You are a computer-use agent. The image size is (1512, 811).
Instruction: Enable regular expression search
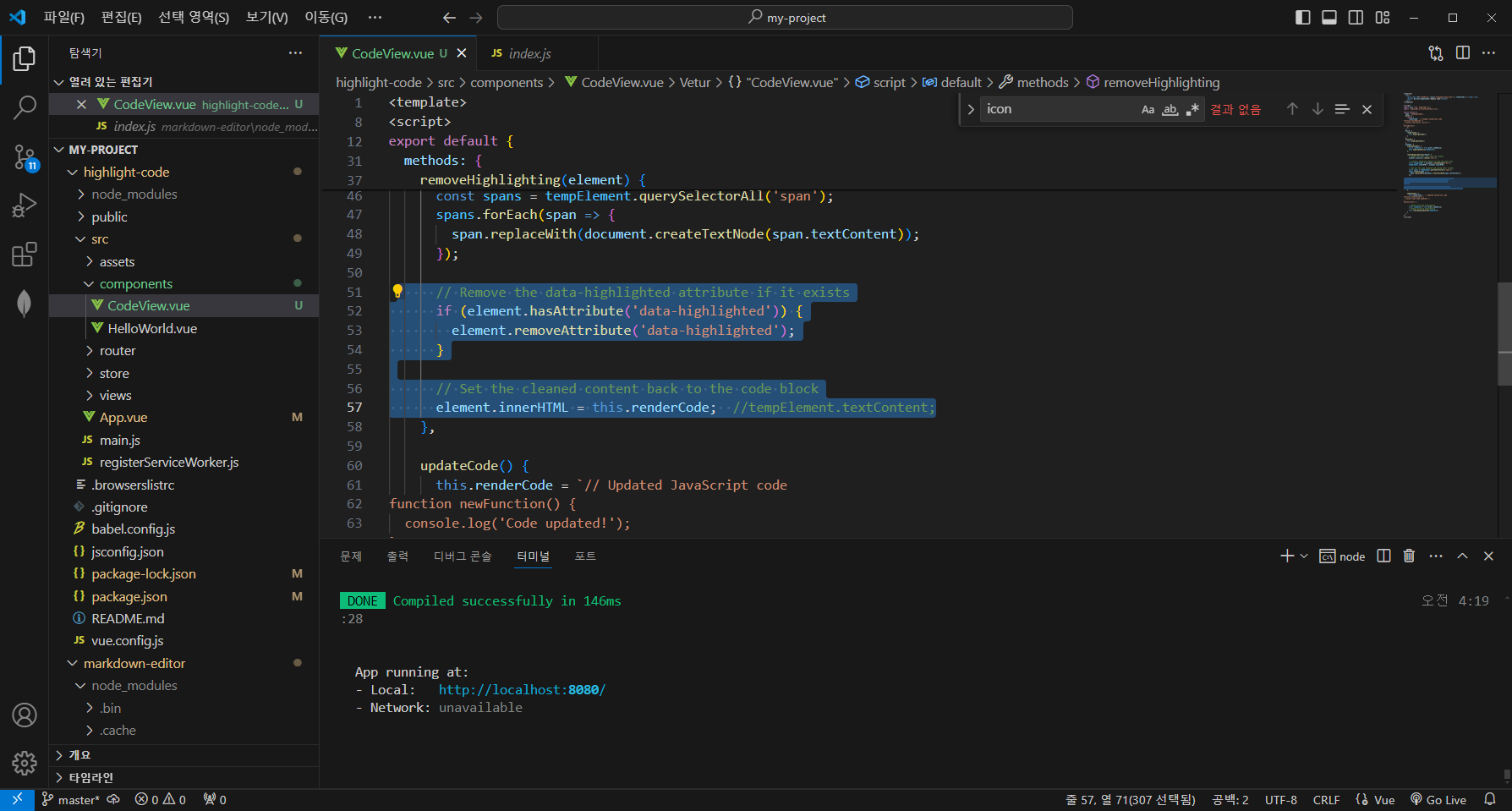point(1193,109)
